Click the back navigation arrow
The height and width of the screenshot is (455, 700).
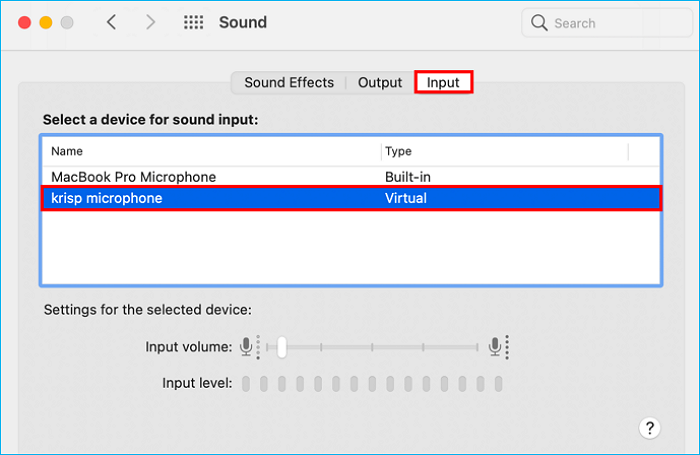(111, 22)
